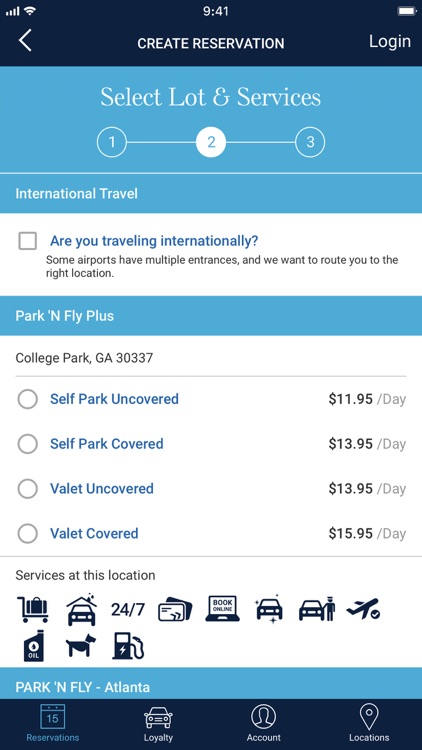This screenshot has width=422, height=750.
Task: Open the Loyalty tab
Action: (158, 724)
